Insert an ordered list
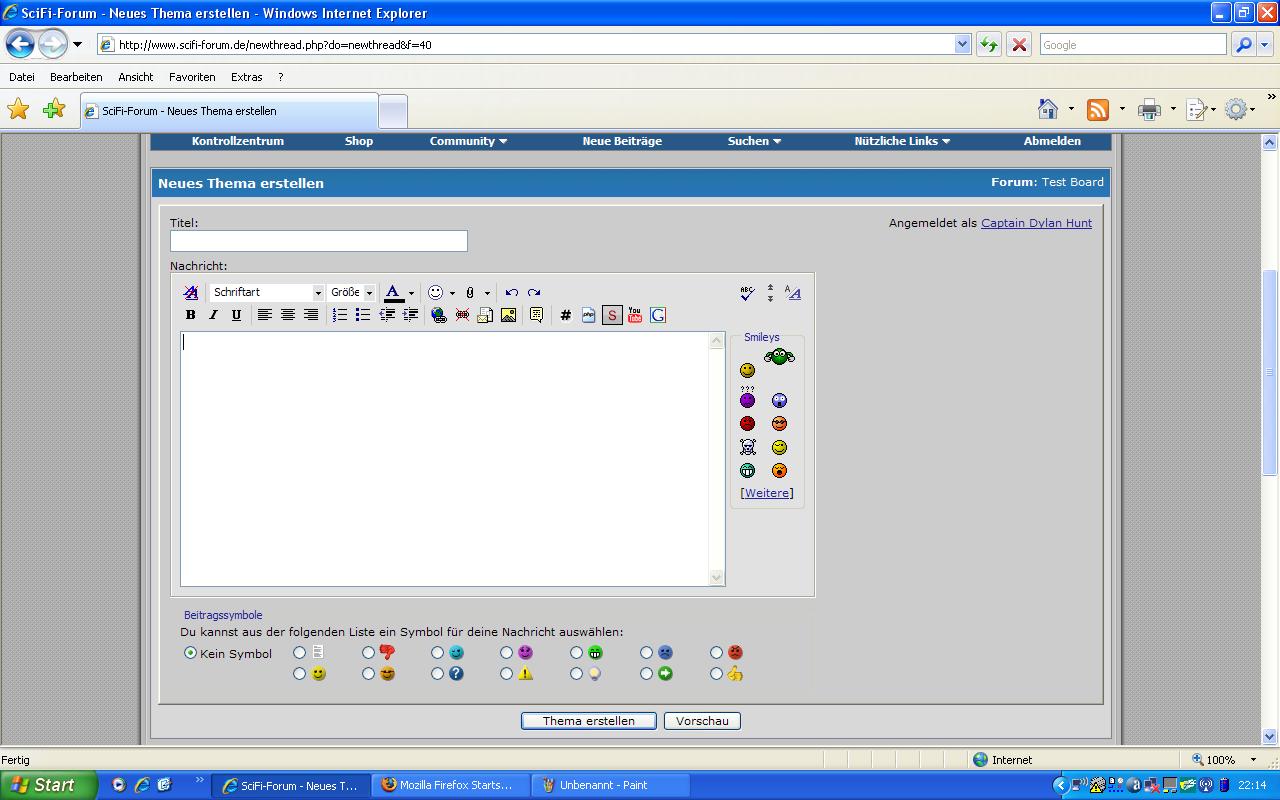The image size is (1280, 800). click(340, 315)
